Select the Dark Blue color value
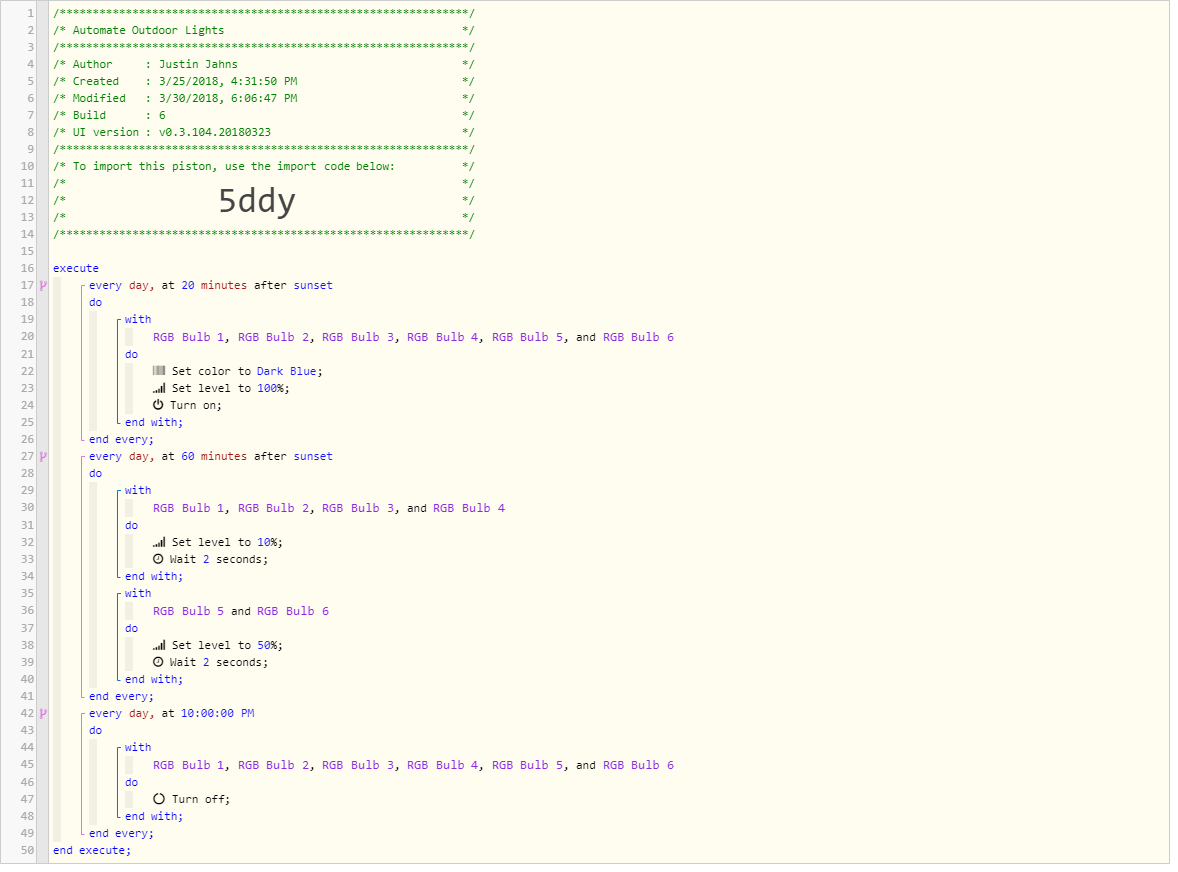This screenshot has height=872, width=1178. (288, 373)
